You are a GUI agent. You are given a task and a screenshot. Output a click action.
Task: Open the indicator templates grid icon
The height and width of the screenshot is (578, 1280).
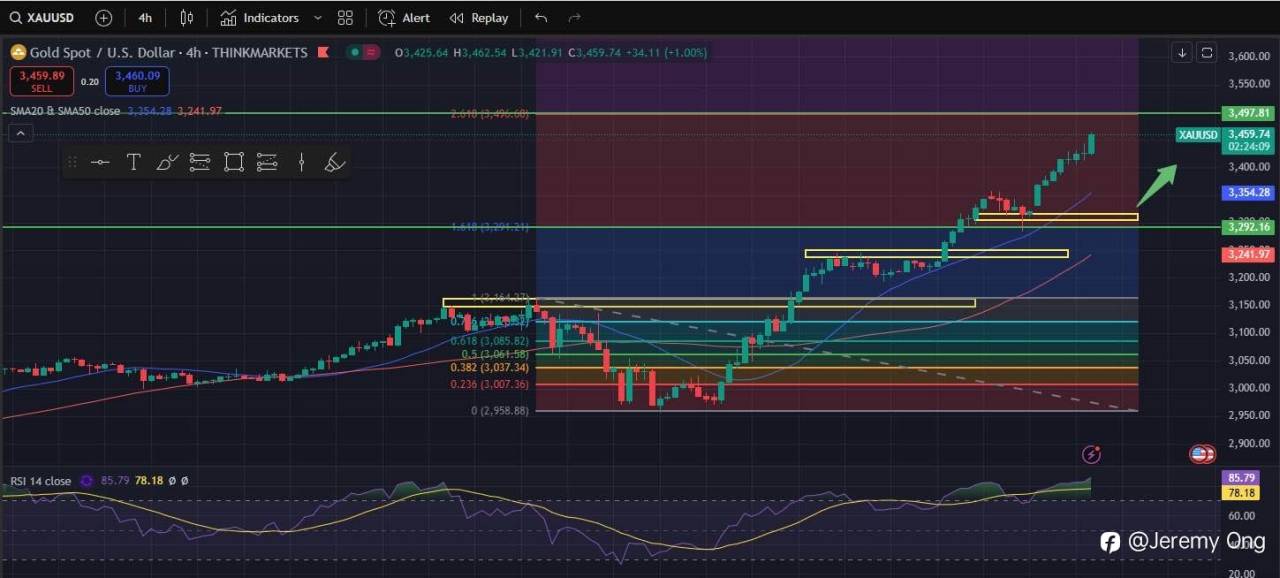(x=346, y=18)
